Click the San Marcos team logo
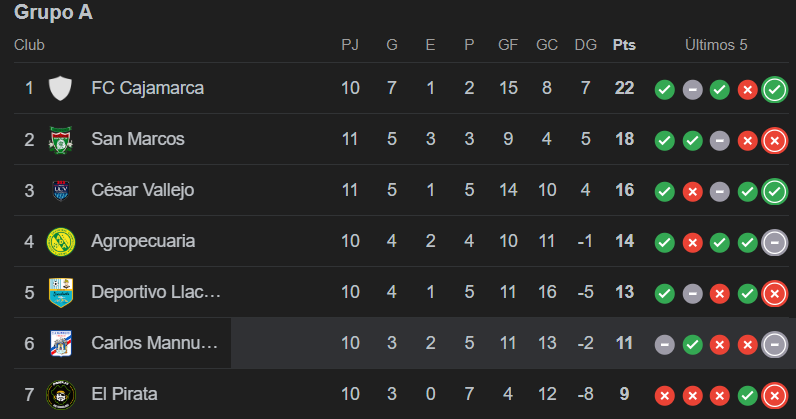 pyautogui.click(x=61, y=139)
